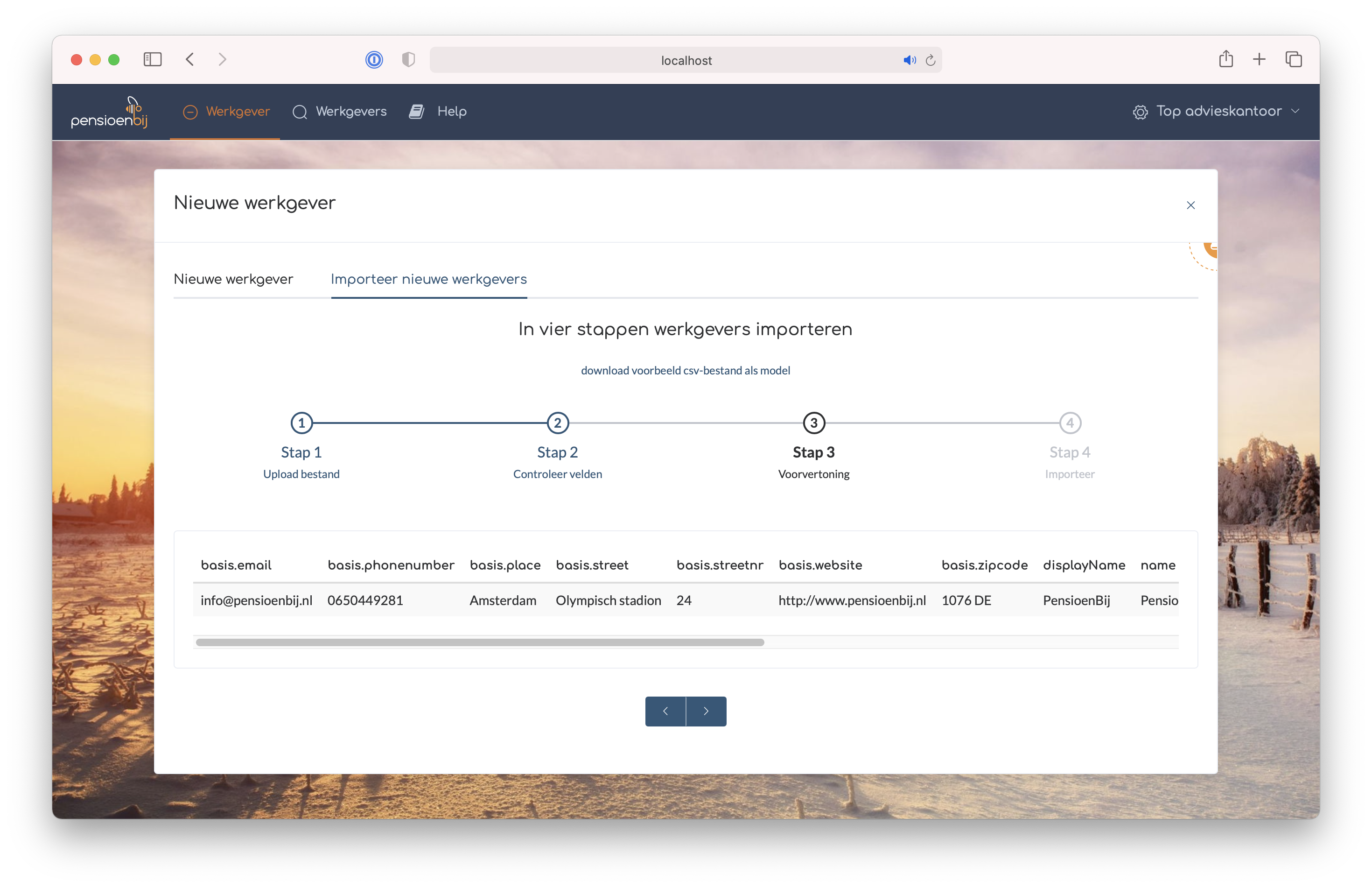1372x888 pixels.
Task: Click the pensioenbij logo
Action: pyautogui.click(x=110, y=113)
